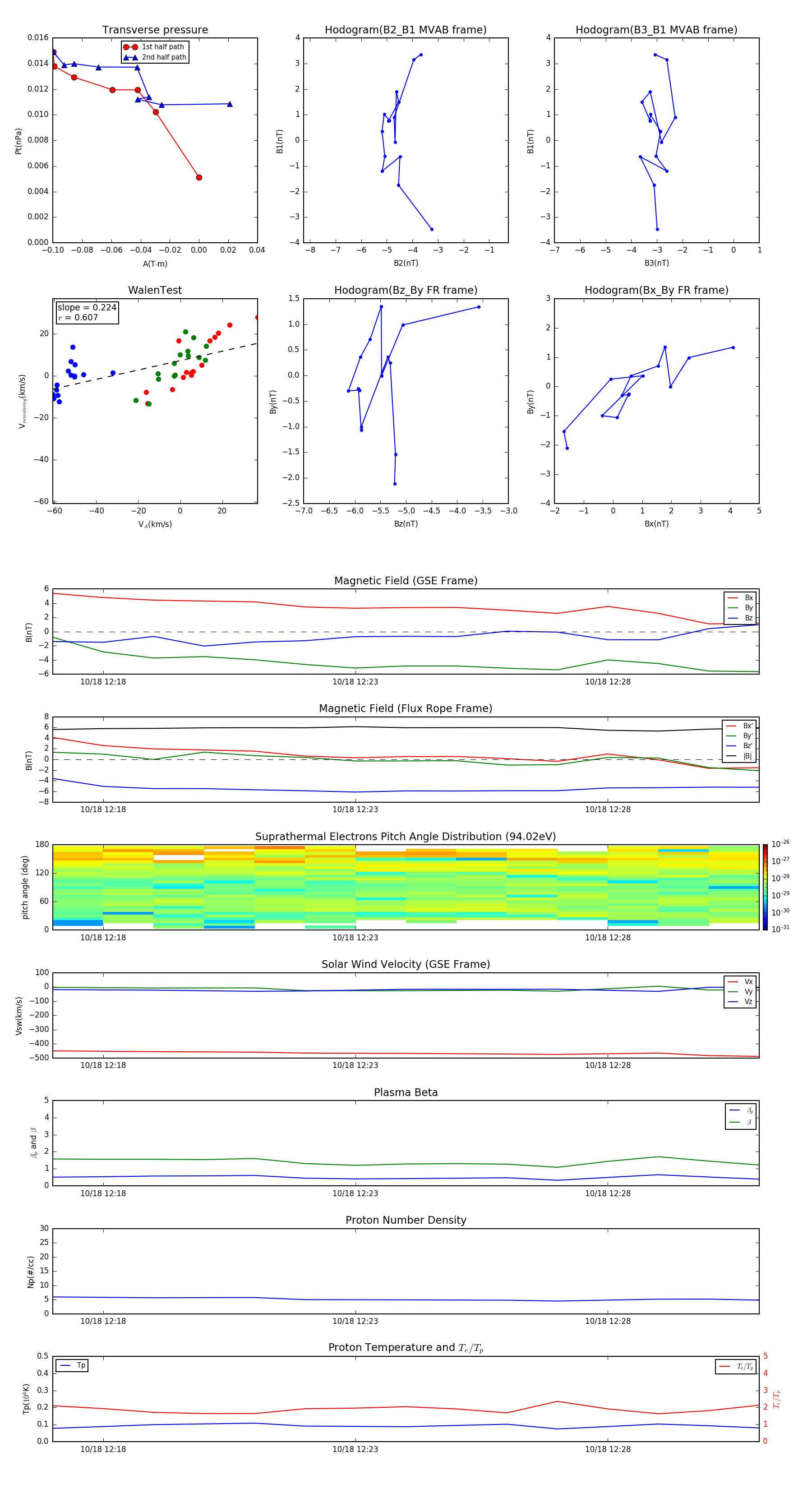Select the '2nd half path' legend entry
The width and height of the screenshot is (812, 1489).
[x=154, y=57]
